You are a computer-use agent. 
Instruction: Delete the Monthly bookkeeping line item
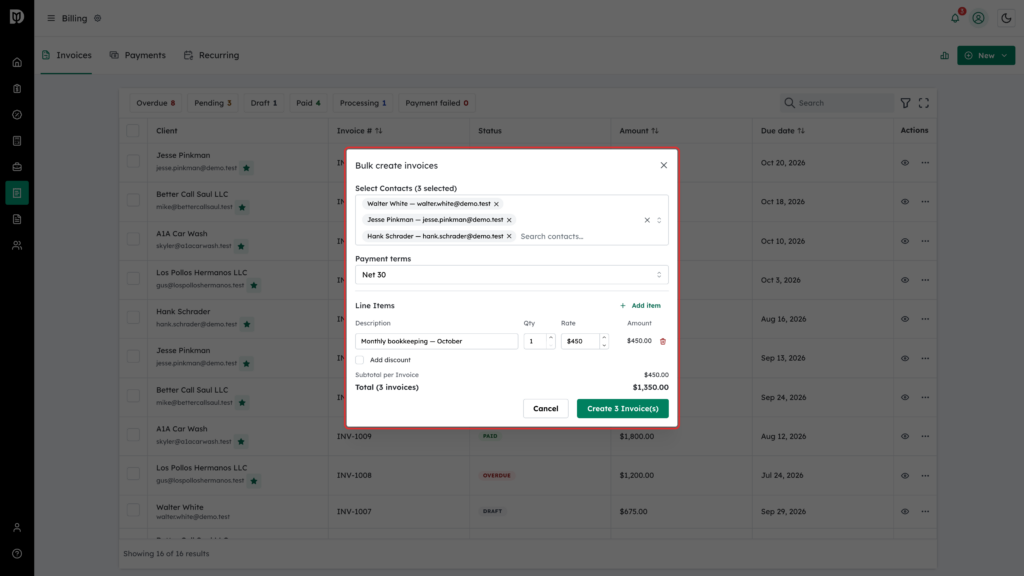(663, 342)
